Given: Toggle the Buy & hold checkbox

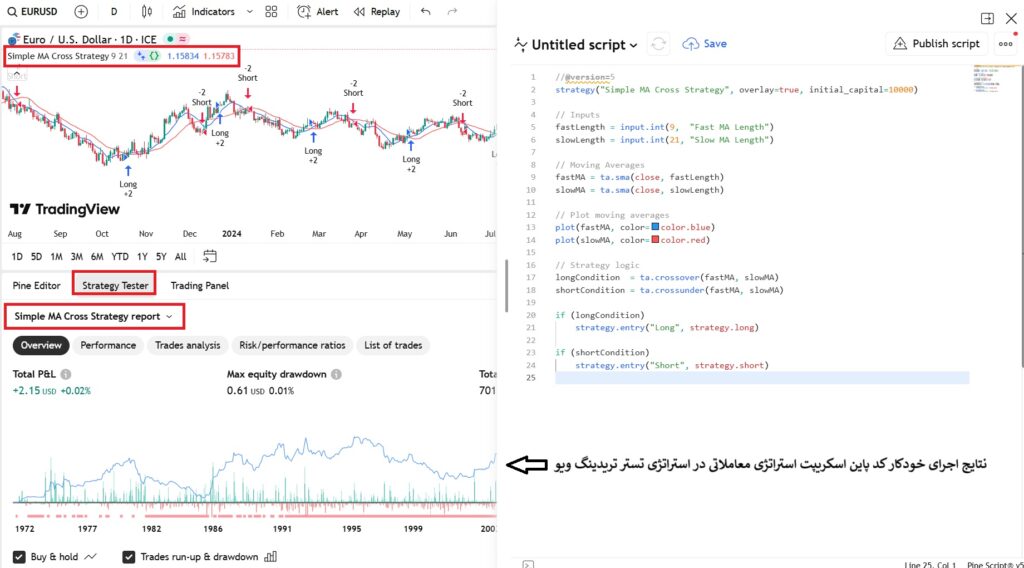Looking at the screenshot, I should [20, 557].
